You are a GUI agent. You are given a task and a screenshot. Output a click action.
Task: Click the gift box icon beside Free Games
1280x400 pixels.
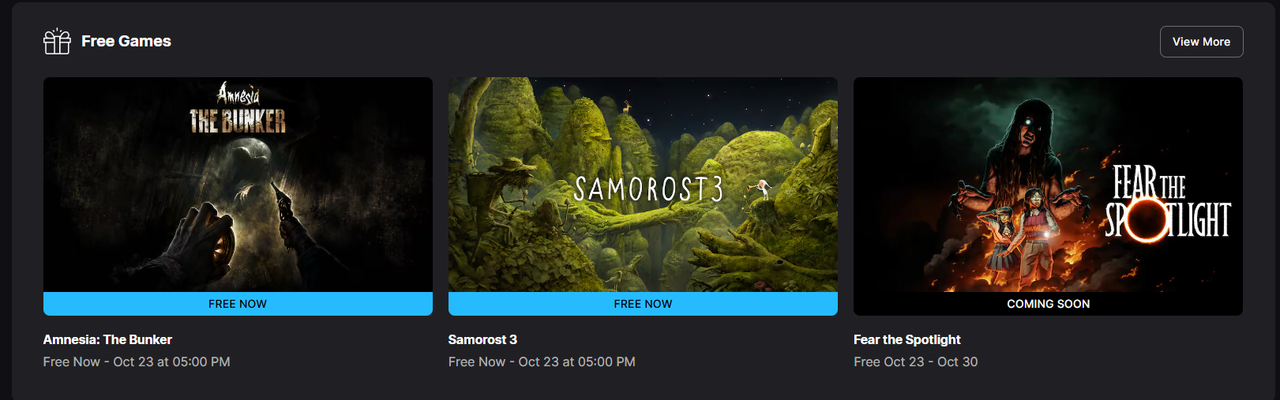(x=57, y=41)
